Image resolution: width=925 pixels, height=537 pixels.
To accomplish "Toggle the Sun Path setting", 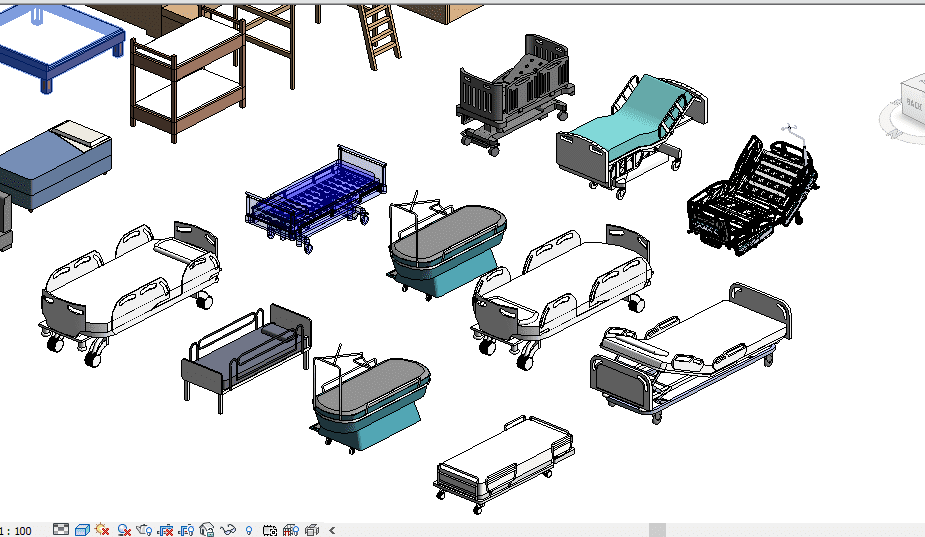I will (102, 530).
